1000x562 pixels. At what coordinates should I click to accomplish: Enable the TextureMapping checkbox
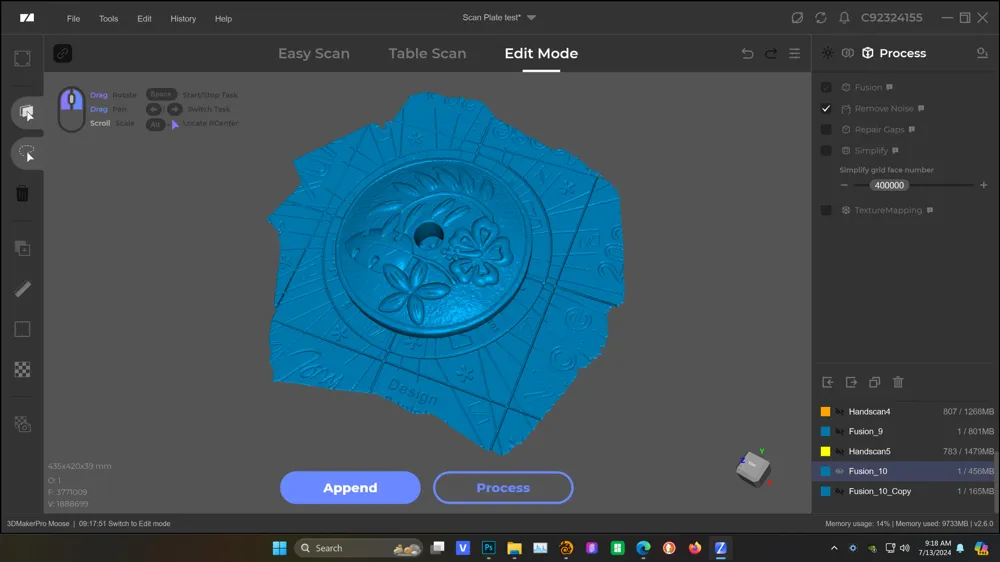(x=826, y=210)
